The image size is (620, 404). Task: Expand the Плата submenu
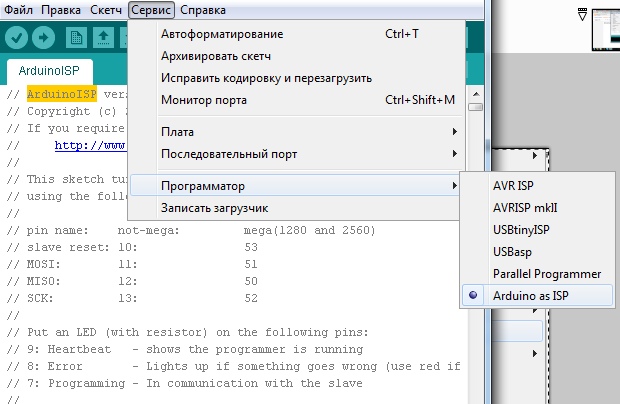[x=297, y=132]
